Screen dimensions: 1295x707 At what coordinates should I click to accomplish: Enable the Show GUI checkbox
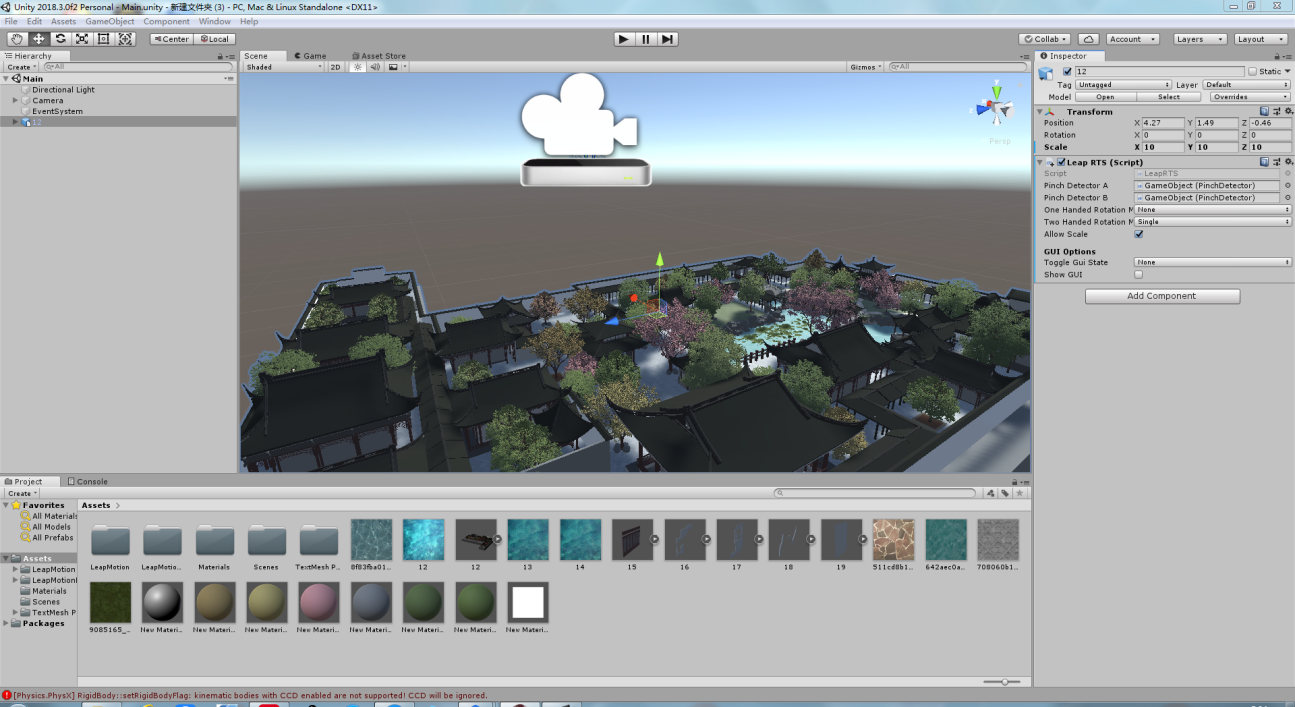point(1138,274)
